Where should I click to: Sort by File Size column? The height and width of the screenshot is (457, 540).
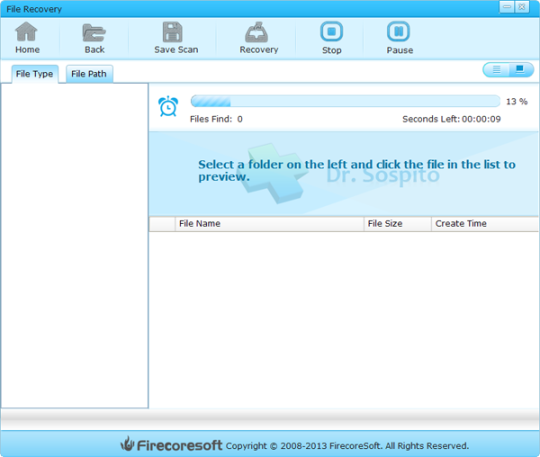click(398, 224)
